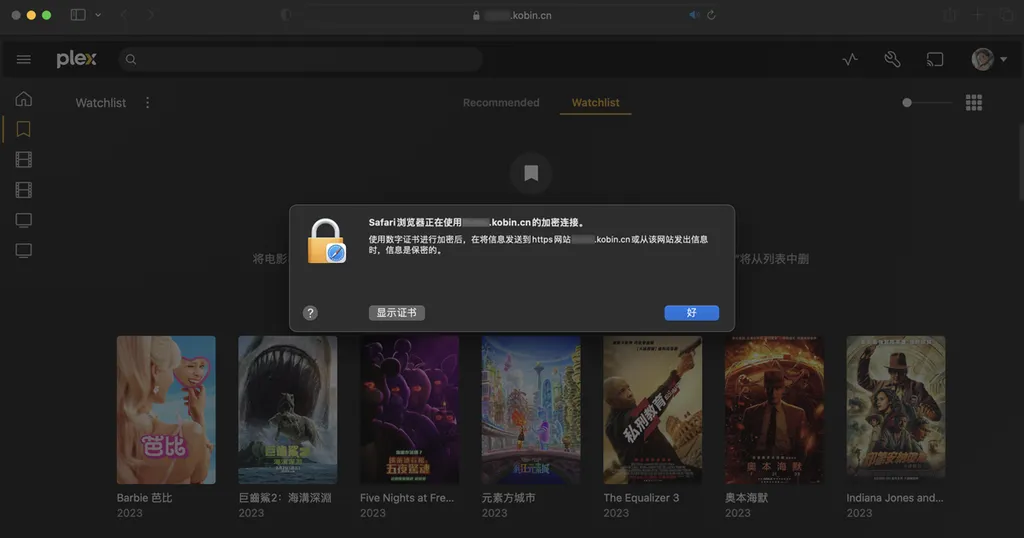The image size is (1024, 538).
Task: Click the empty watchlist bookmark badge
Action: click(x=531, y=173)
